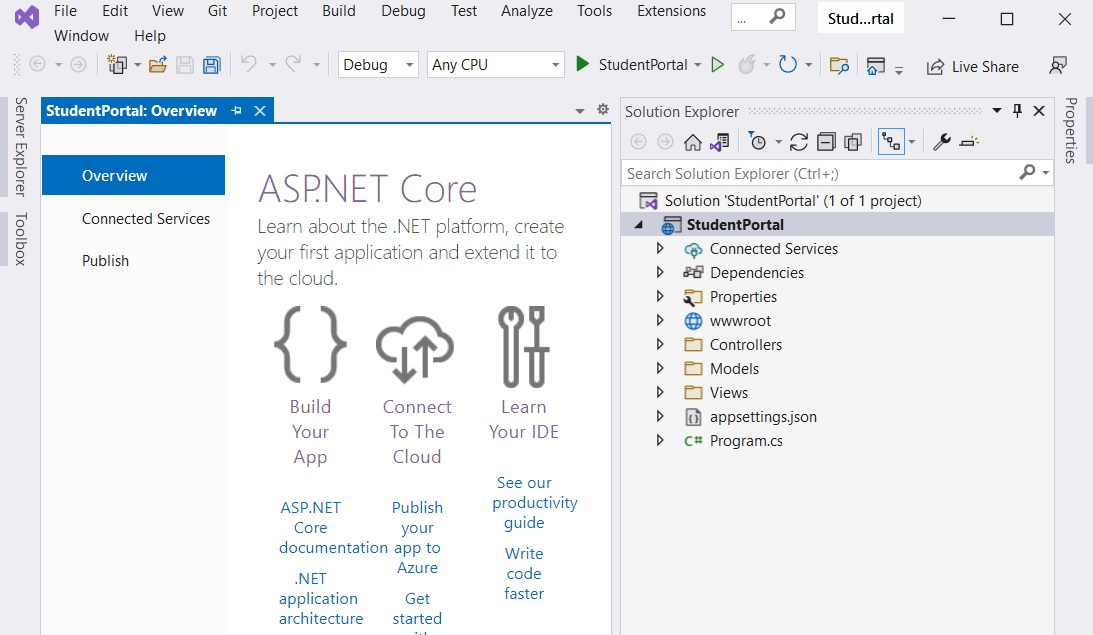
Task: Click the Visual Studio logo icon
Action: tap(27, 17)
